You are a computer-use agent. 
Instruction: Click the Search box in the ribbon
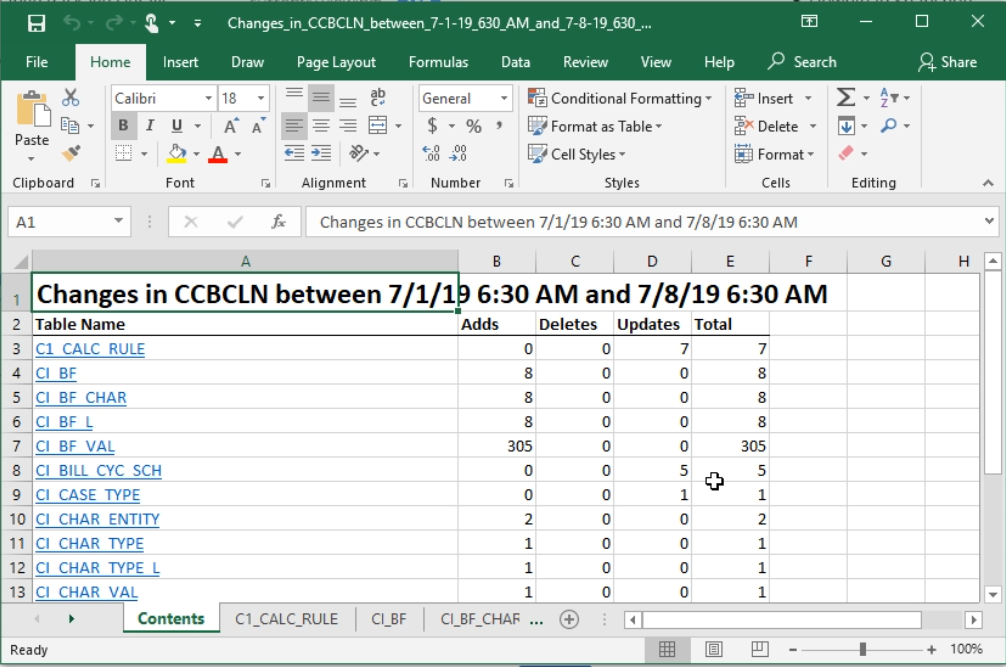803,62
